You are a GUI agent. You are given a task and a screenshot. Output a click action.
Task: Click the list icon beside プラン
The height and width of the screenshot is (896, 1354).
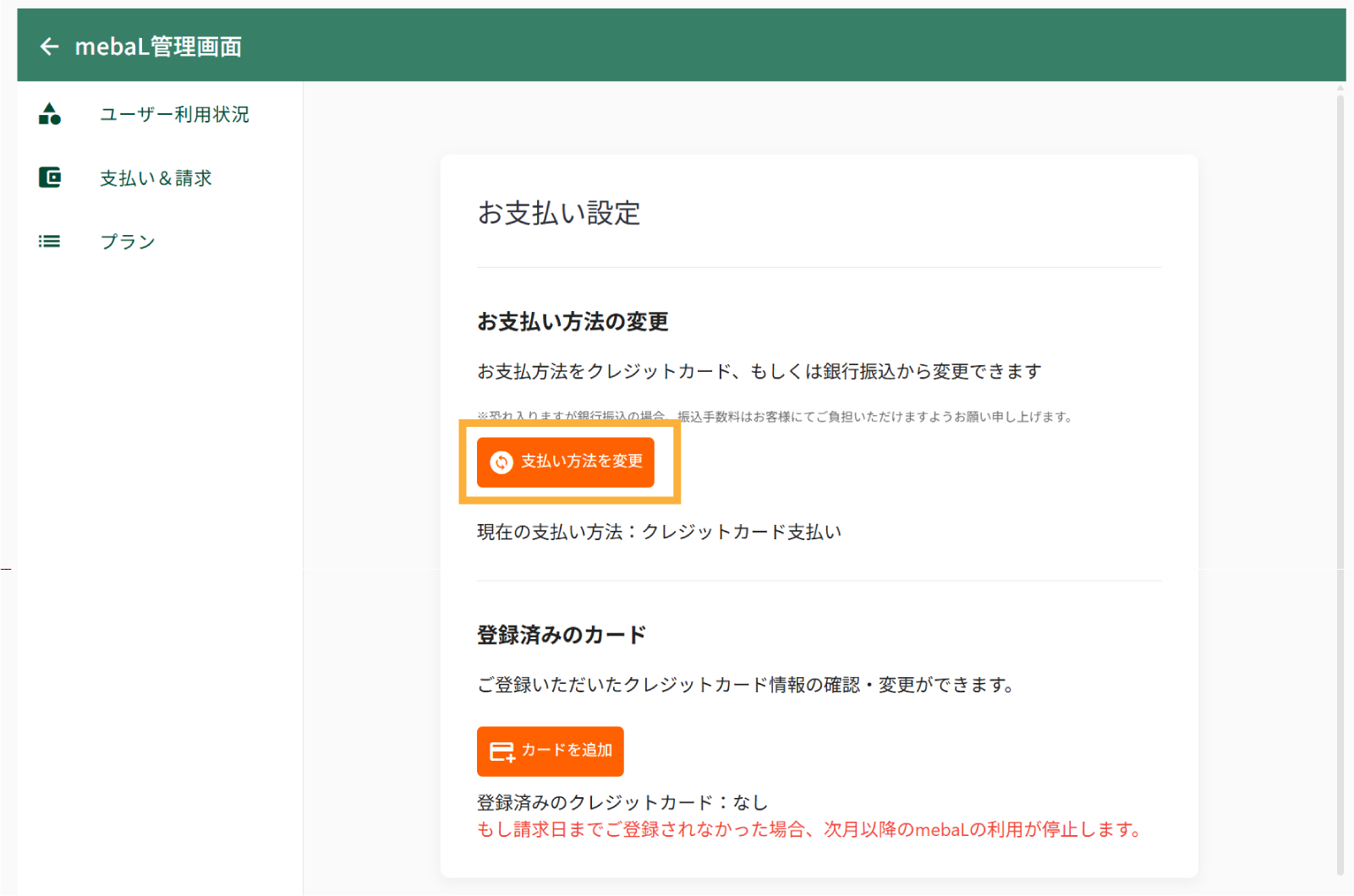[50, 242]
